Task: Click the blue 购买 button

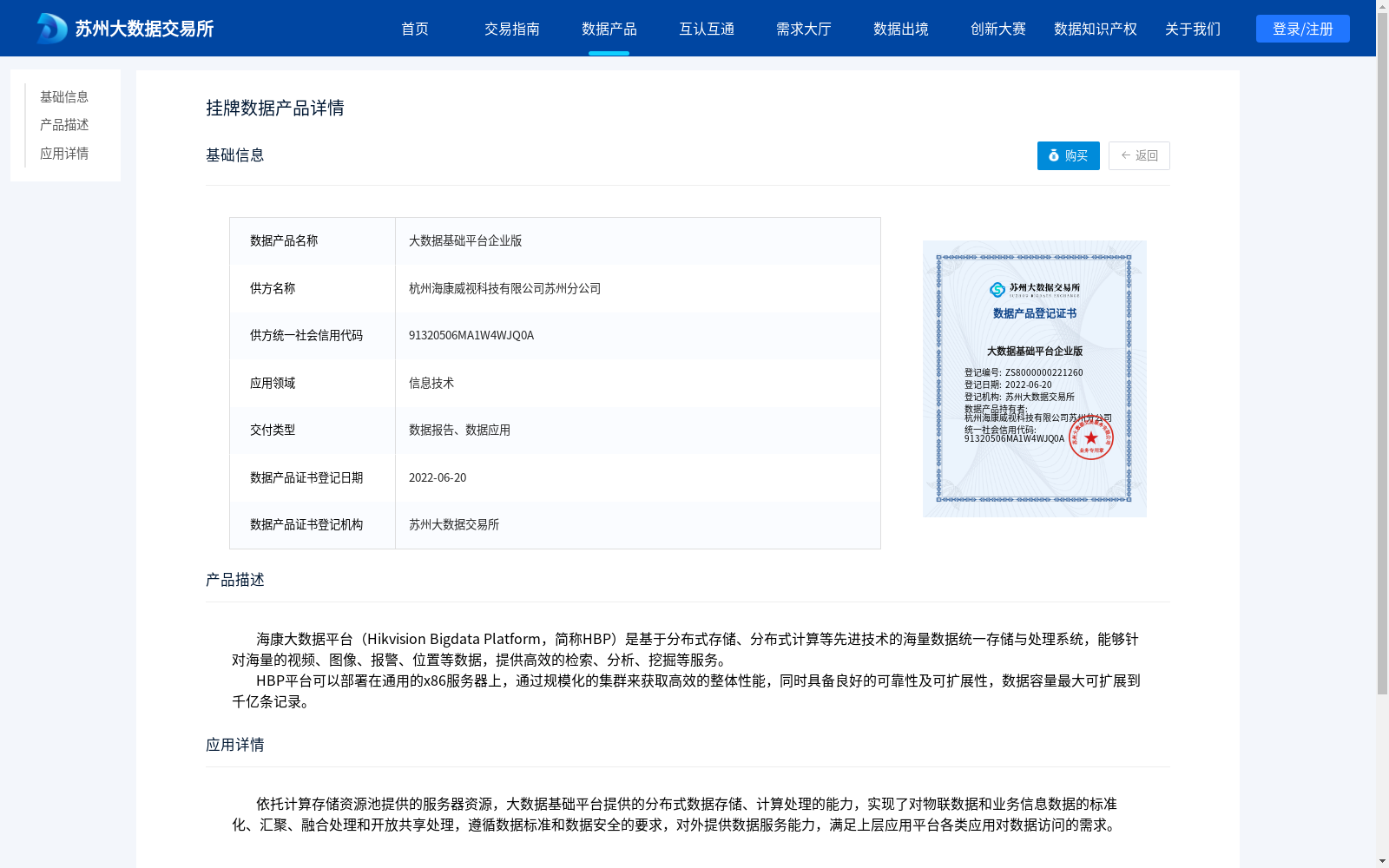Action: pyautogui.click(x=1069, y=155)
